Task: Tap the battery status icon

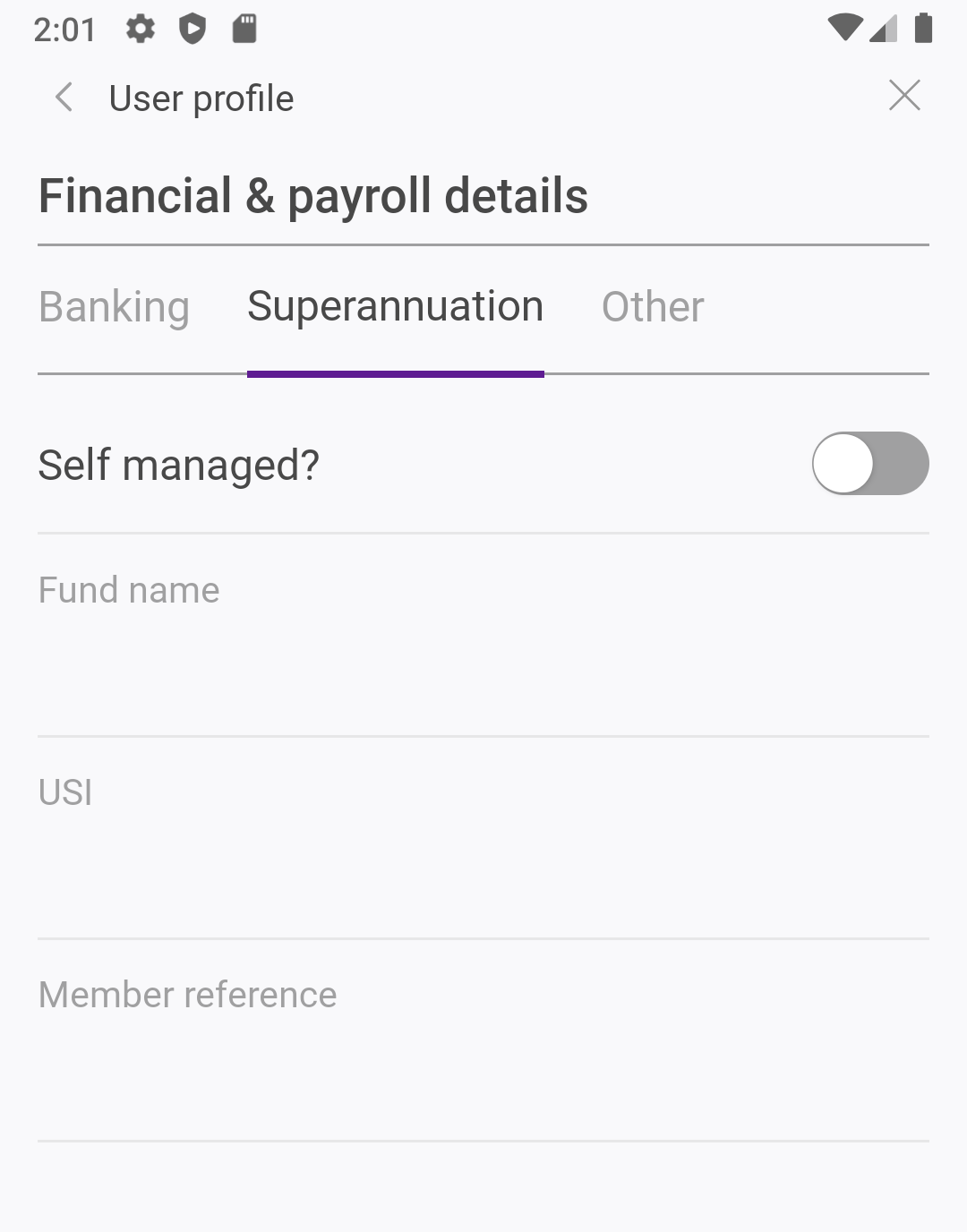Action: click(923, 29)
